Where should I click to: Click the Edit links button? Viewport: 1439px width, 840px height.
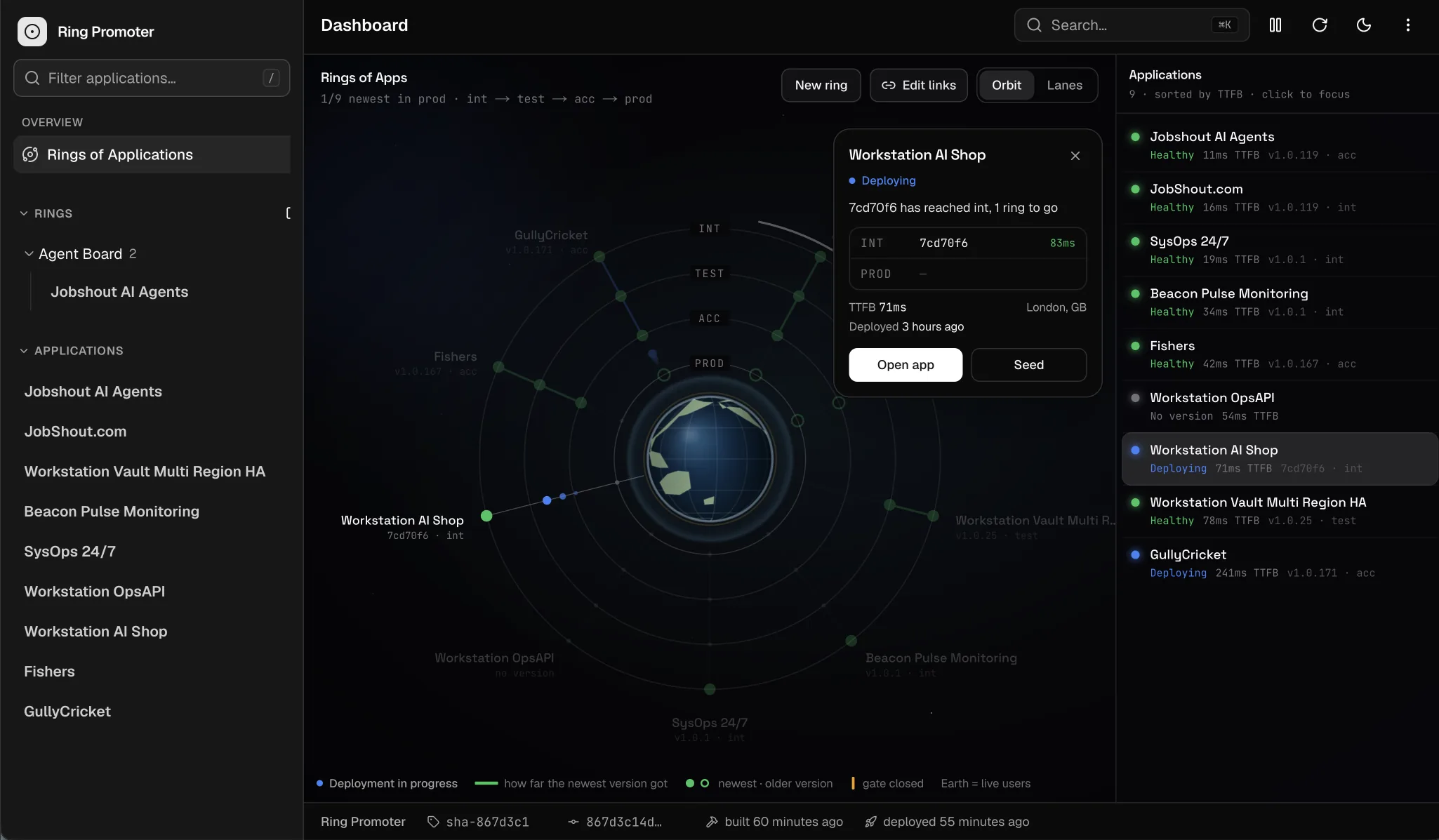pos(918,85)
